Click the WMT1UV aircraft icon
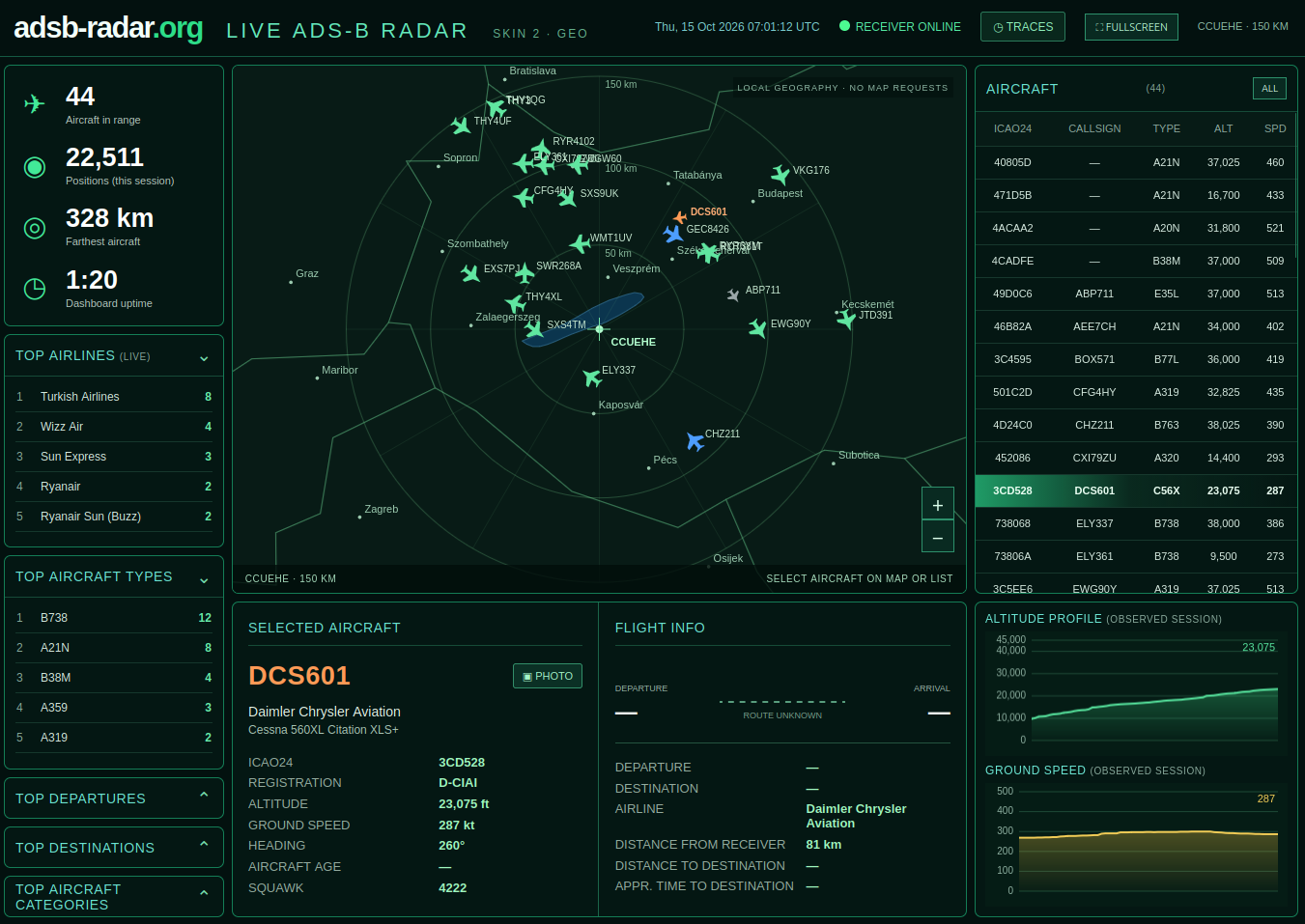This screenshot has width=1305, height=924. (x=580, y=243)
